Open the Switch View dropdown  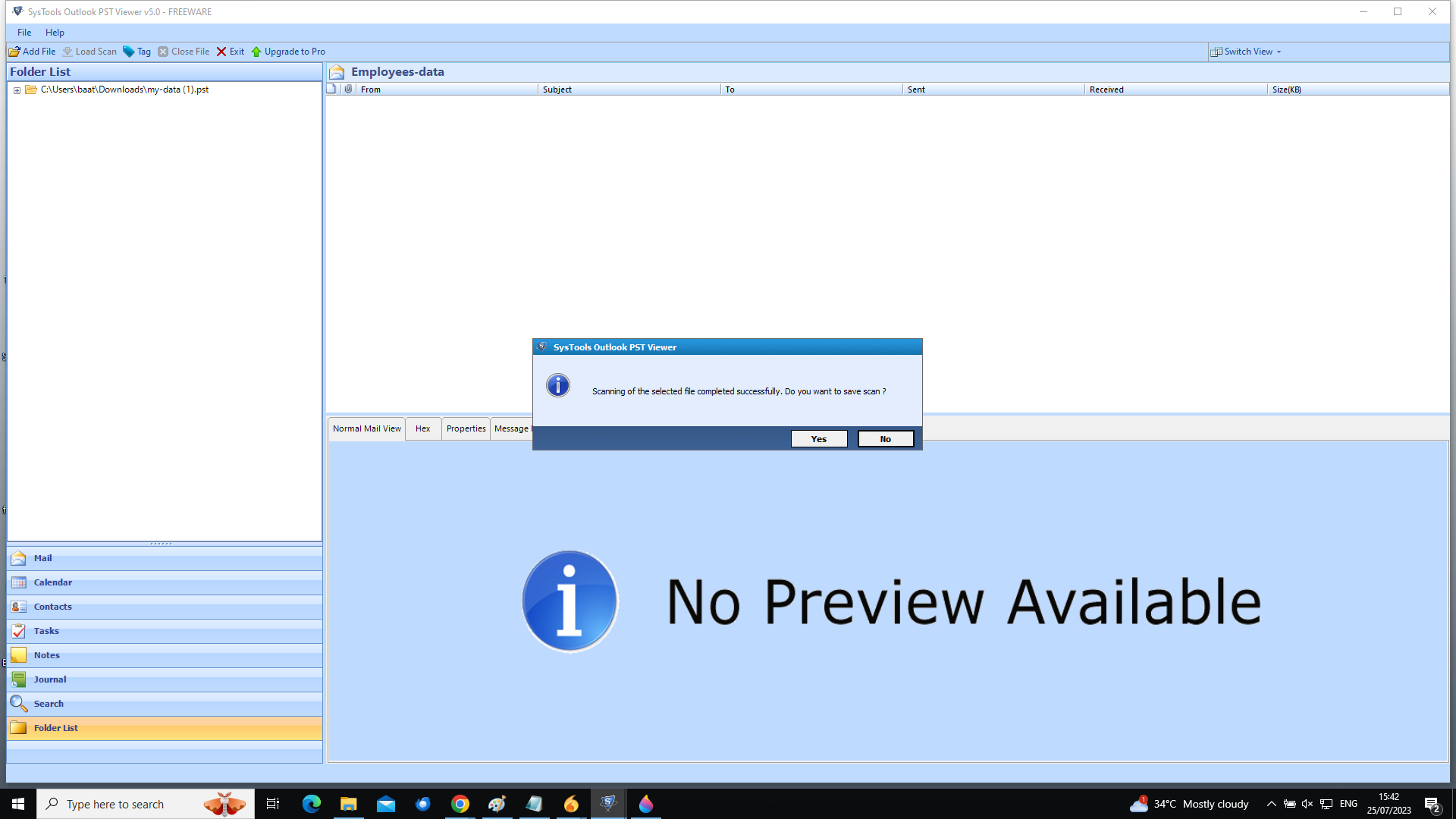click(x=1246, y=52)
